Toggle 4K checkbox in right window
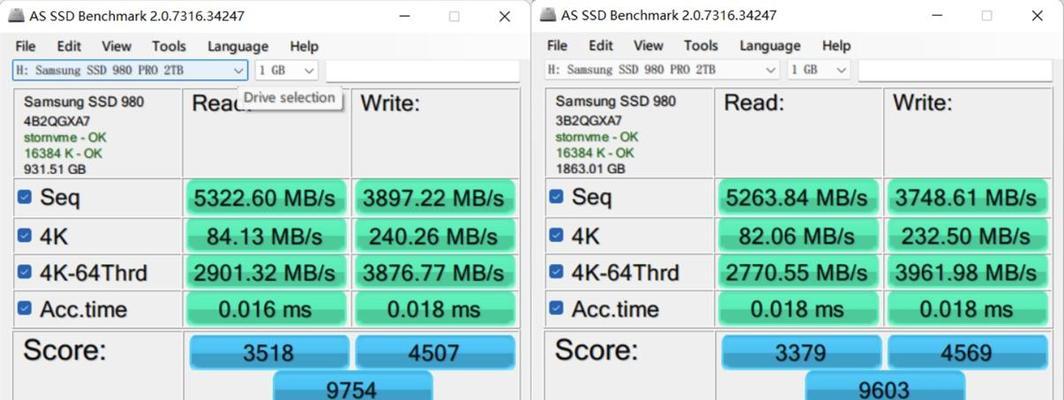 556,234
